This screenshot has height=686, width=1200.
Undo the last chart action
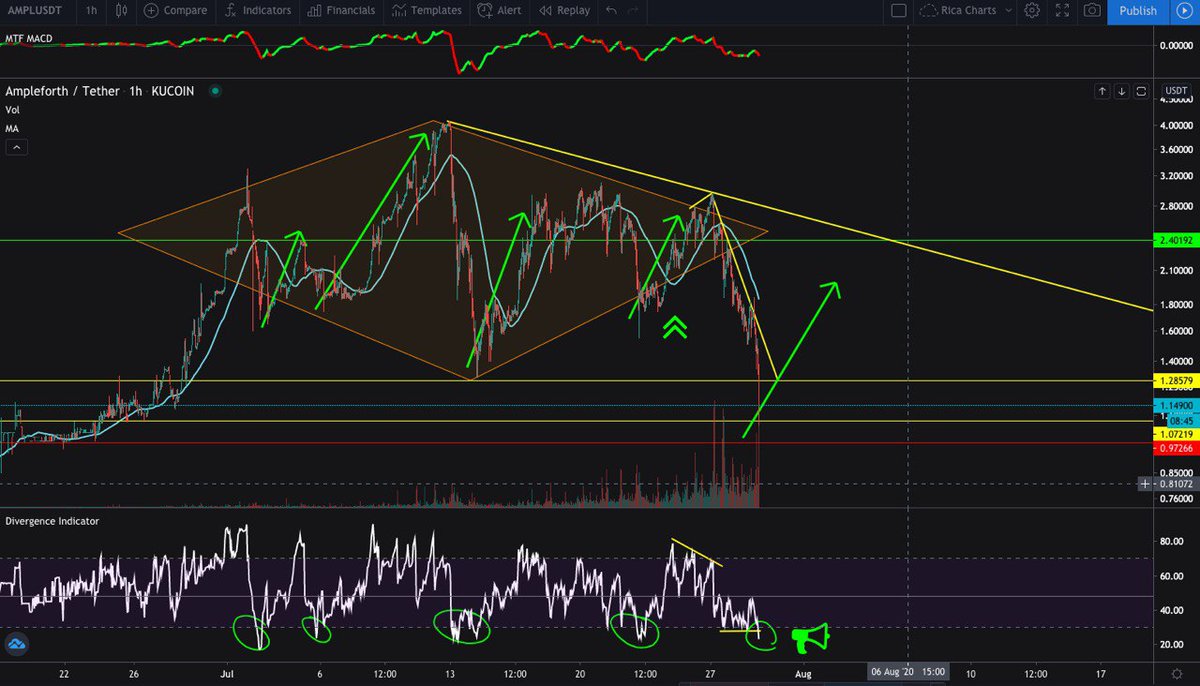tap(610, 11)
